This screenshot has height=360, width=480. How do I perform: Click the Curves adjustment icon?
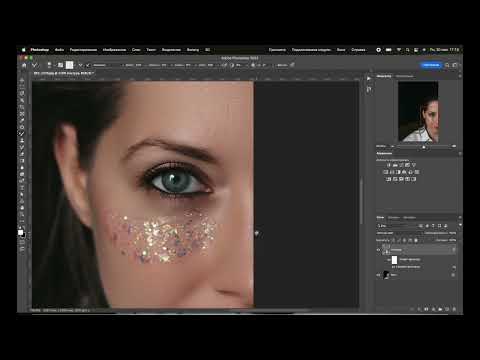click(401, 165)
